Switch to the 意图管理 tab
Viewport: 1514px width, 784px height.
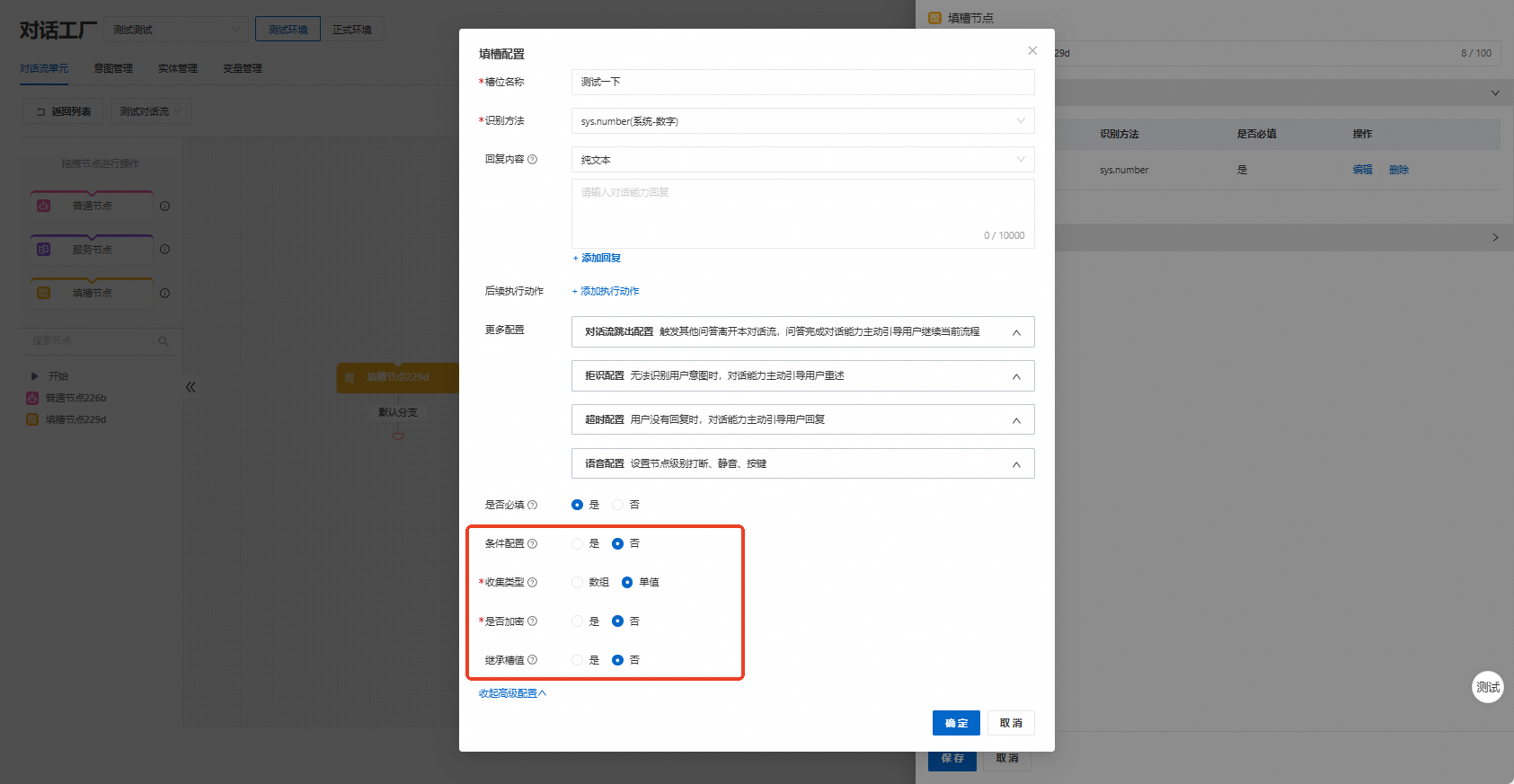tap(113, 68)
